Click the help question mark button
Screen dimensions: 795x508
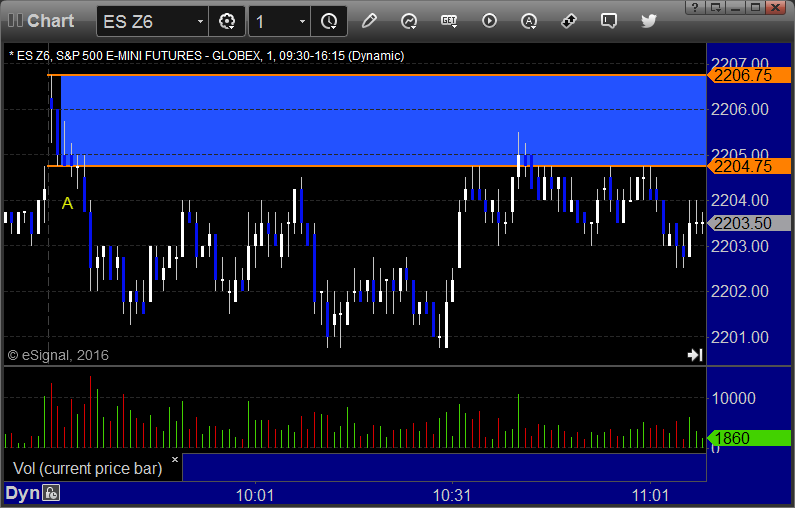(695, 7)
